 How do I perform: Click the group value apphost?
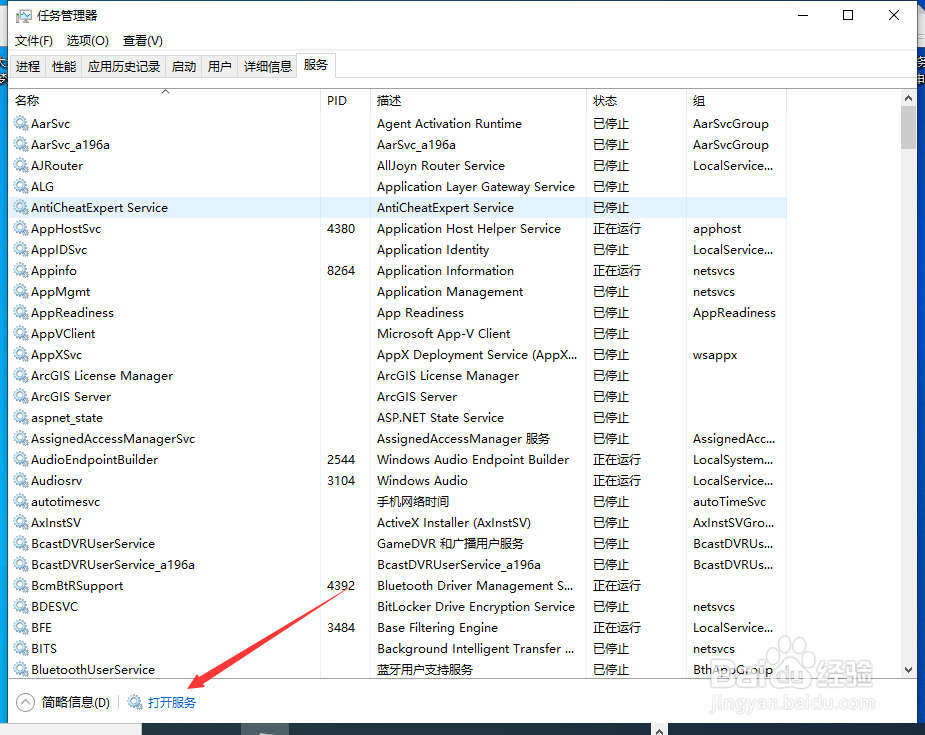(717, 229)
